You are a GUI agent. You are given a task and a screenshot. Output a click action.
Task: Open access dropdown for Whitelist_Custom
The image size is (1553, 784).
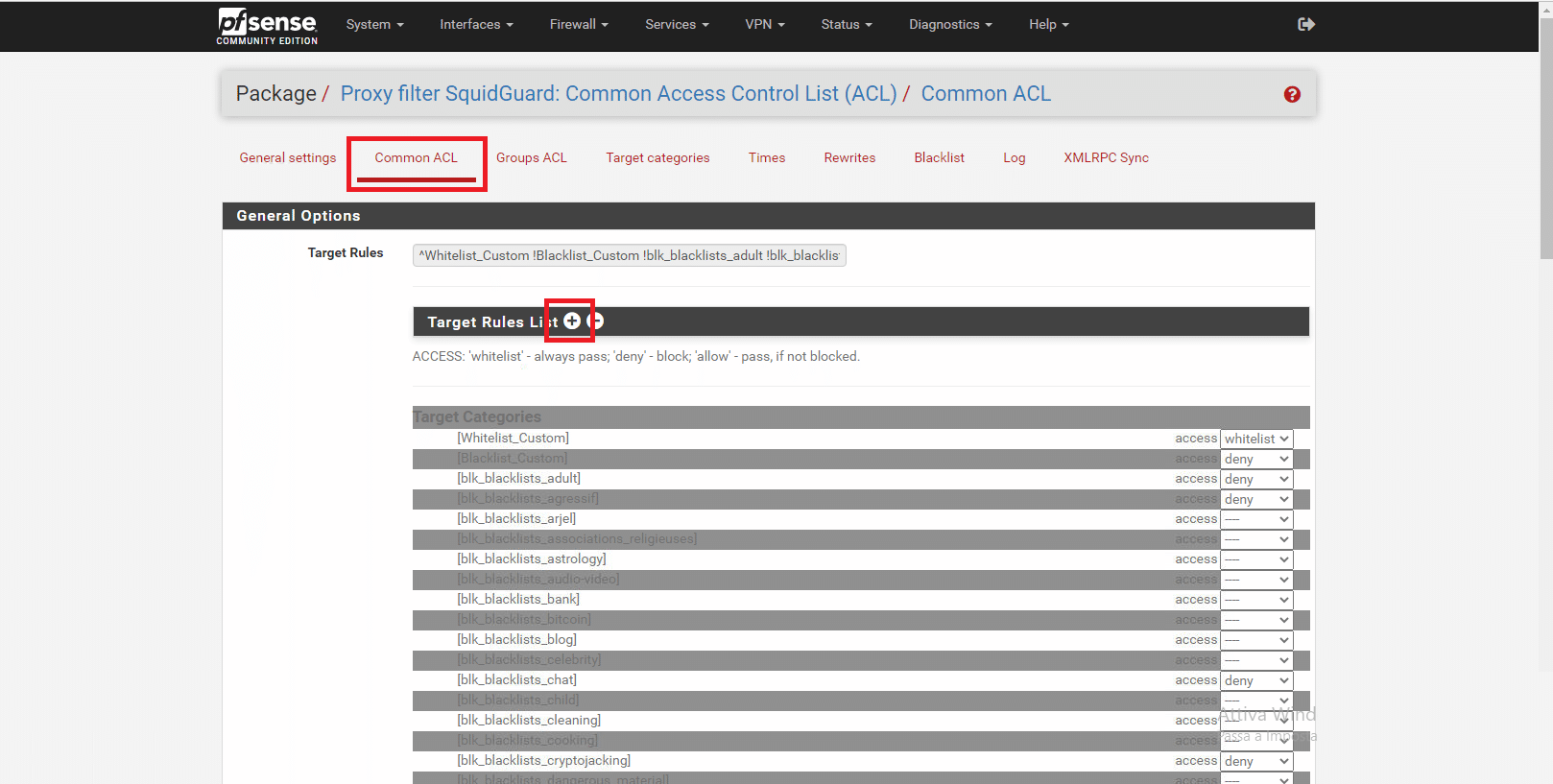[x=1256, y=439]
